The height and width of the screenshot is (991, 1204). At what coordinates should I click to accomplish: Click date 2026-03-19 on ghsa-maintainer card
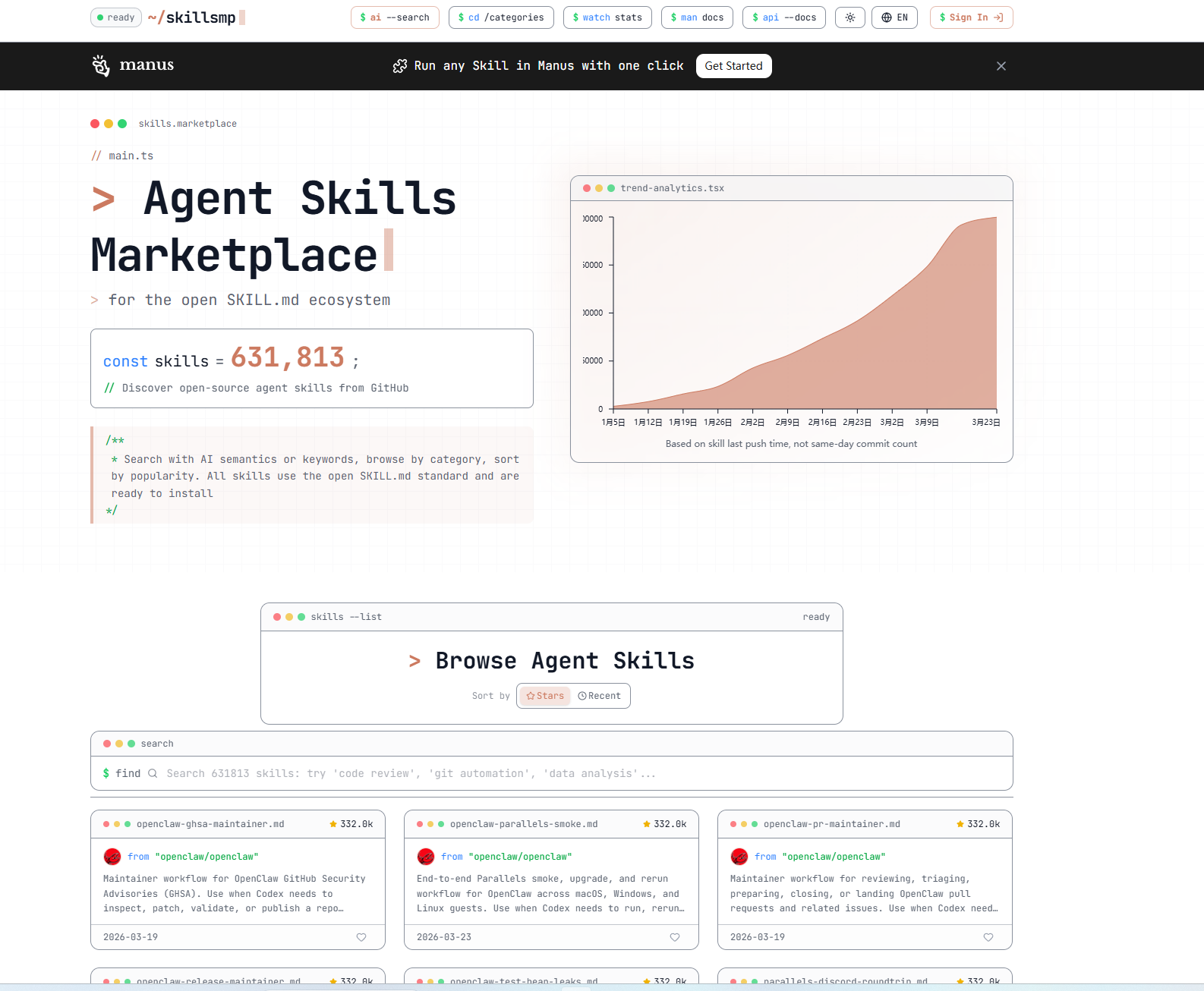coord(131,937)
